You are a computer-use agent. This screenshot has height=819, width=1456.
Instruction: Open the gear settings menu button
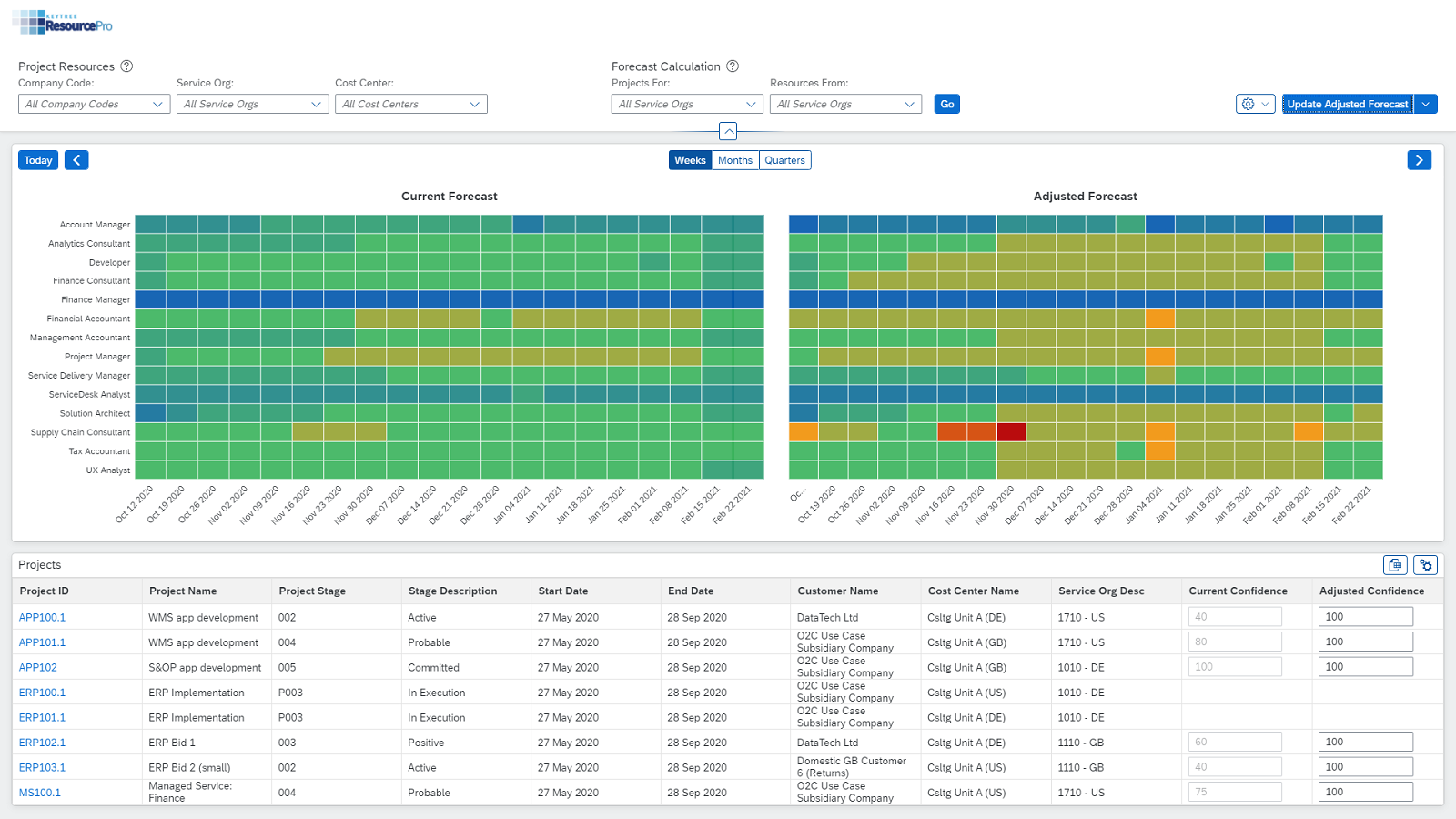(1255, 104)
